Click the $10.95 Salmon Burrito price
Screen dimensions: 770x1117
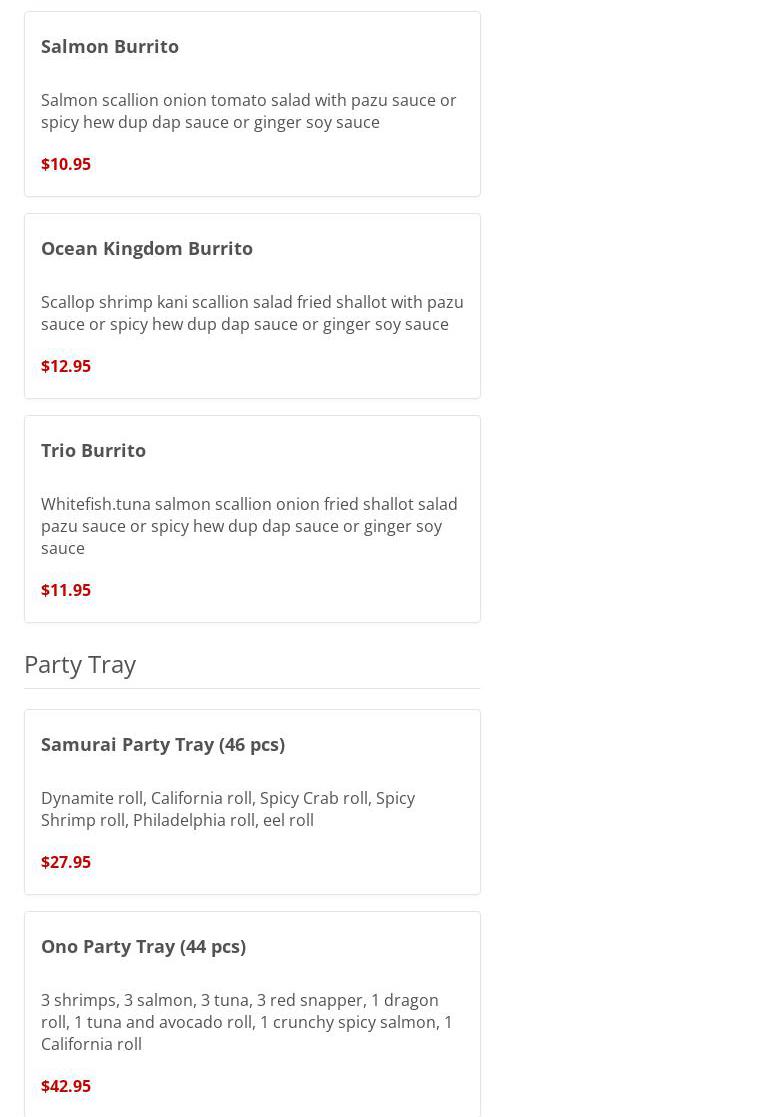pos(66,164)
